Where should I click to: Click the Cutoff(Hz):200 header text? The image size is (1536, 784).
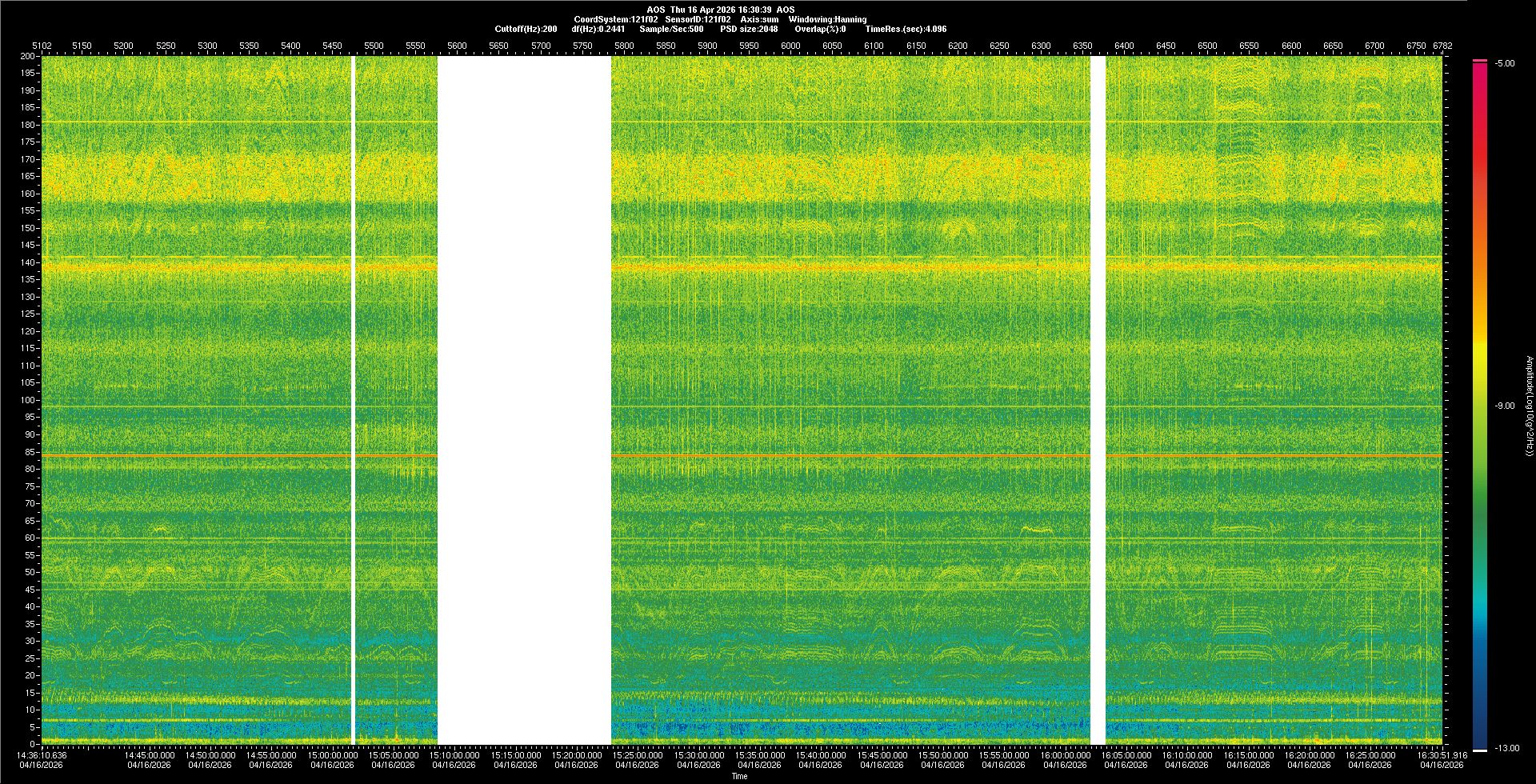click(x=526, y=29)
